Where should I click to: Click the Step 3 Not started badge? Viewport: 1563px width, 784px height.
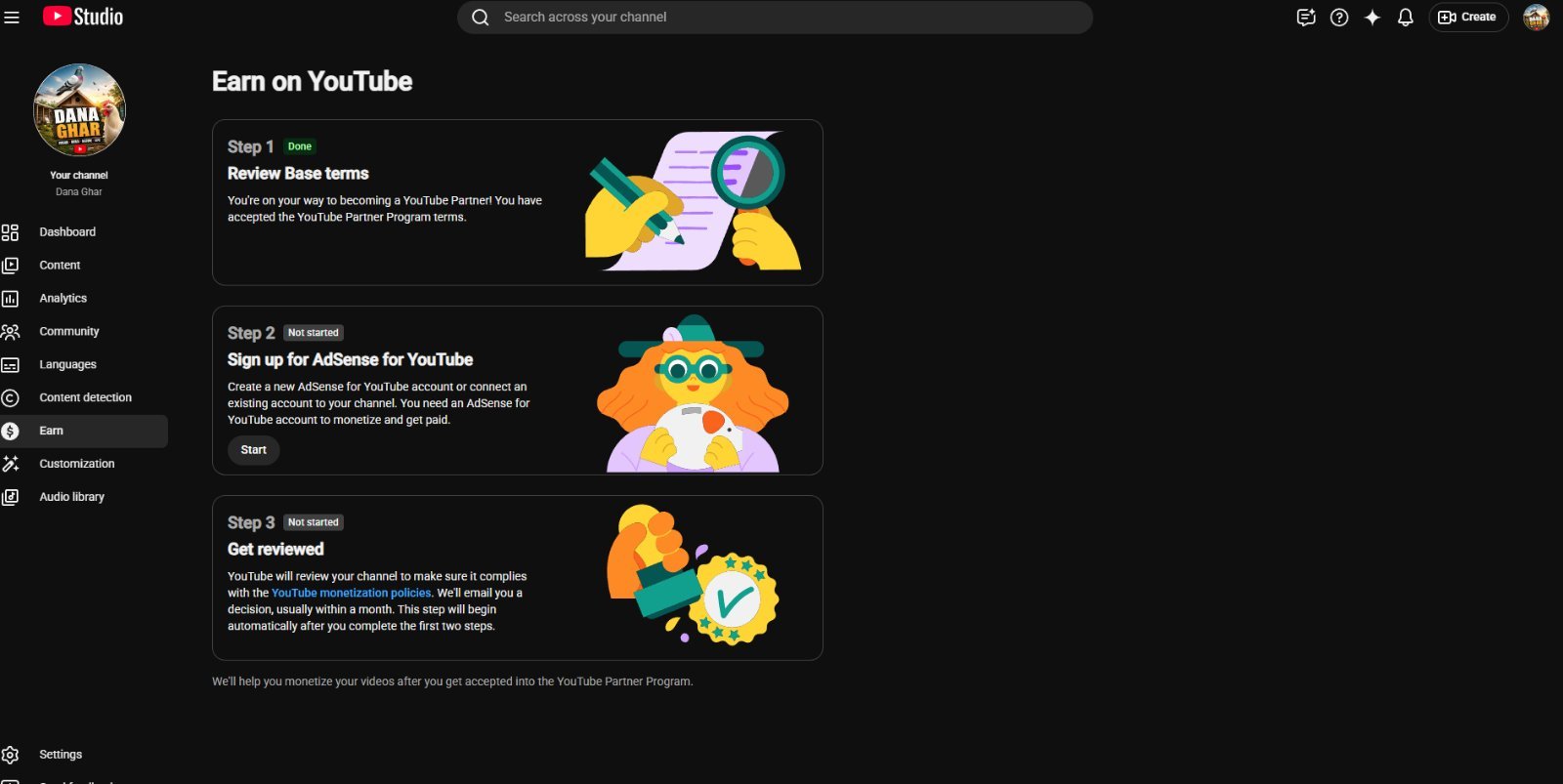pyautogui.click(x=314, y=522)
